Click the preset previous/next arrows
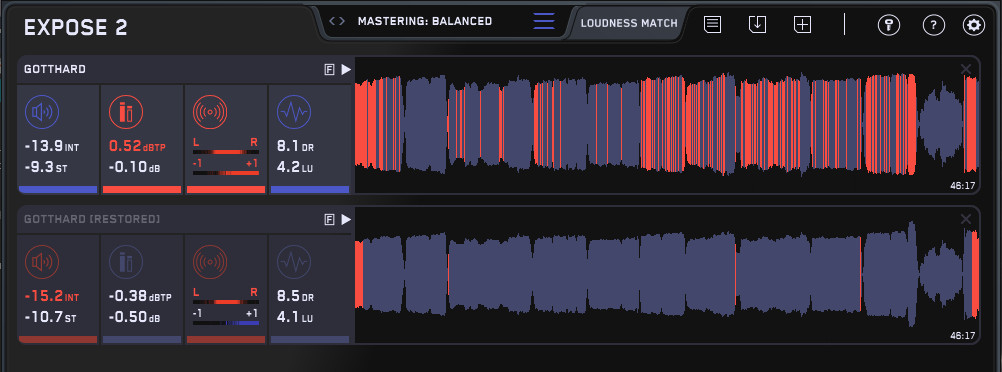Viewport: 1002px width, 372px height. [x=337, y=21]
